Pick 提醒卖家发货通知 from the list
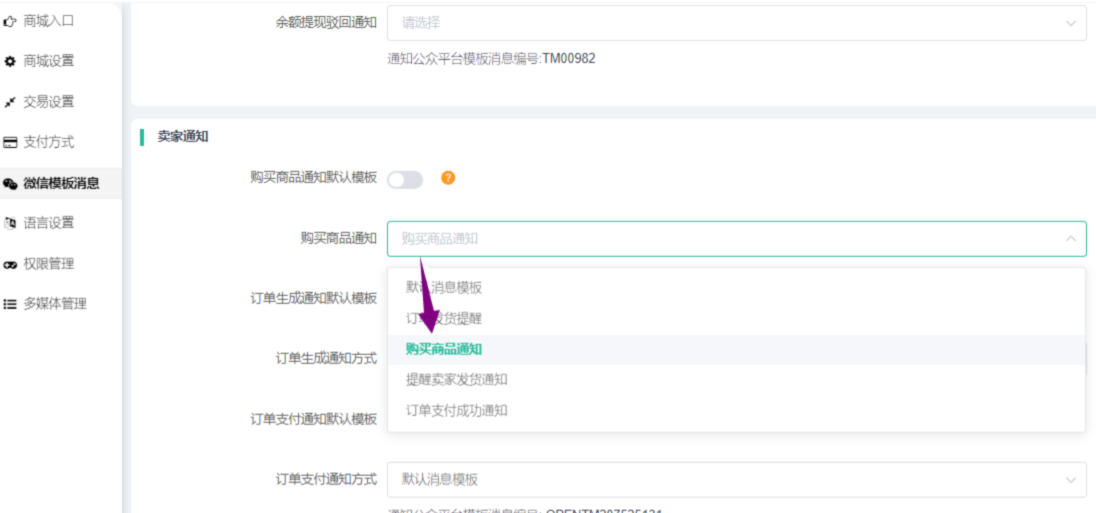Image resolution: width=1096 pixels, height=513 pixels. 456,380
